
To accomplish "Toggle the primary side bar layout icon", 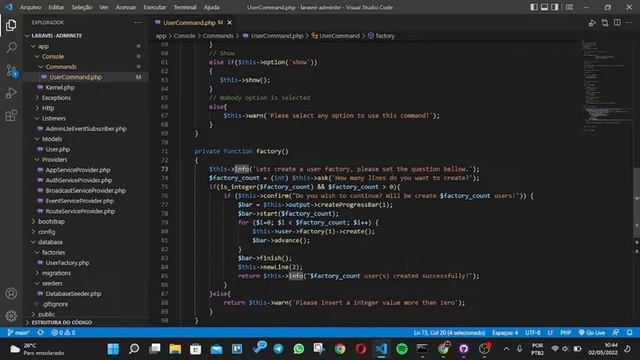I will pos(534,7).
